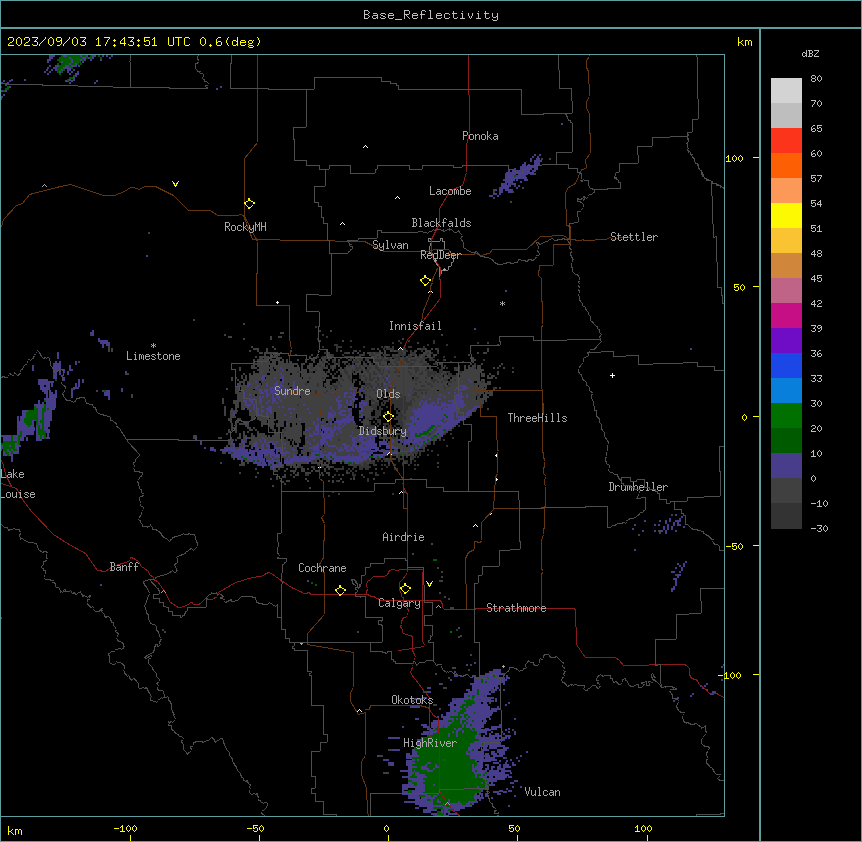Select the purple 39-36 dBZ legend swatch
Image resolution: width=862 pixels, height=842 pixels.
coord(786,341)
